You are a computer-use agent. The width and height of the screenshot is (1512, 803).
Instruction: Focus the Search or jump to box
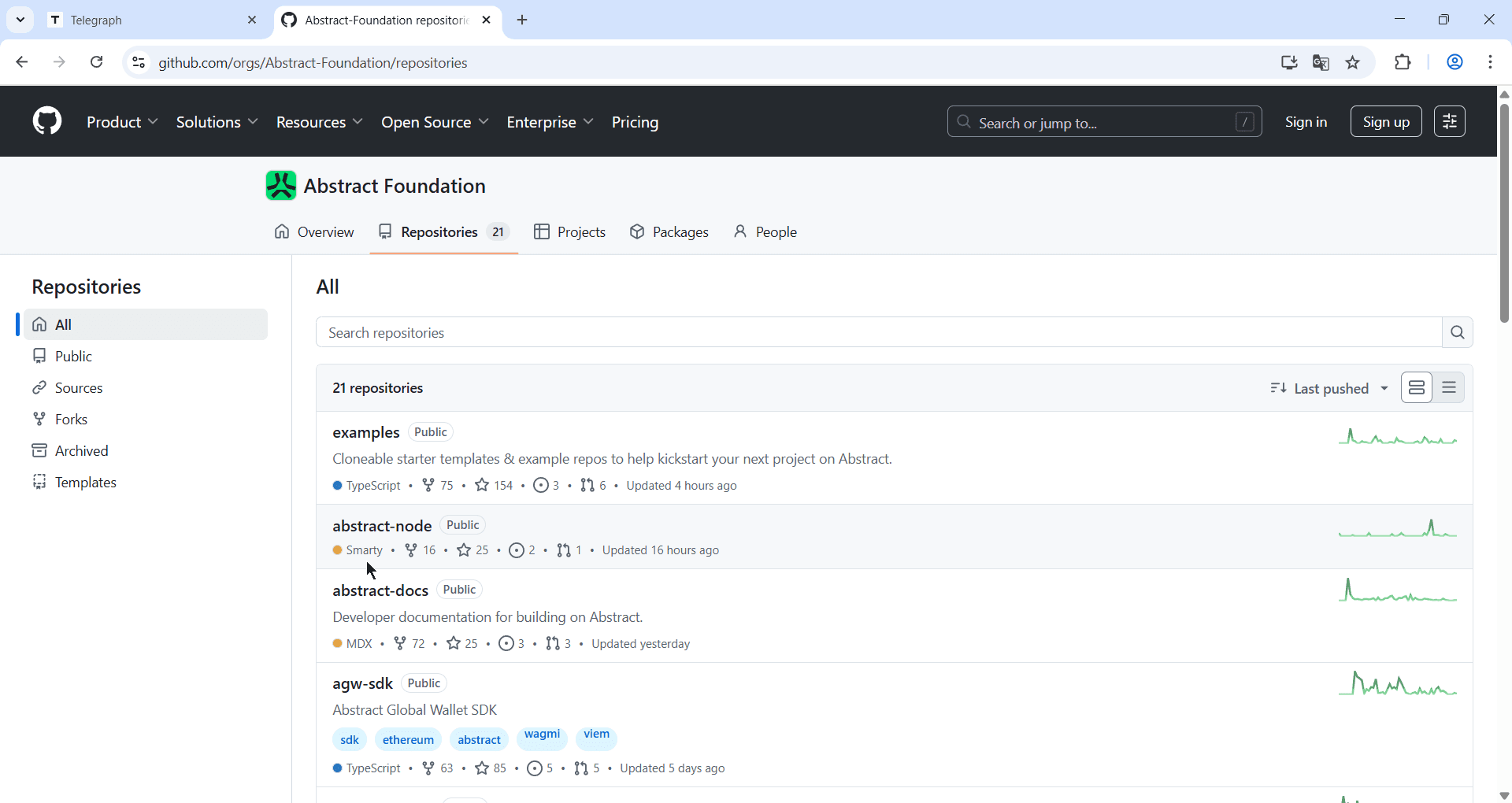click(1105, 121)
